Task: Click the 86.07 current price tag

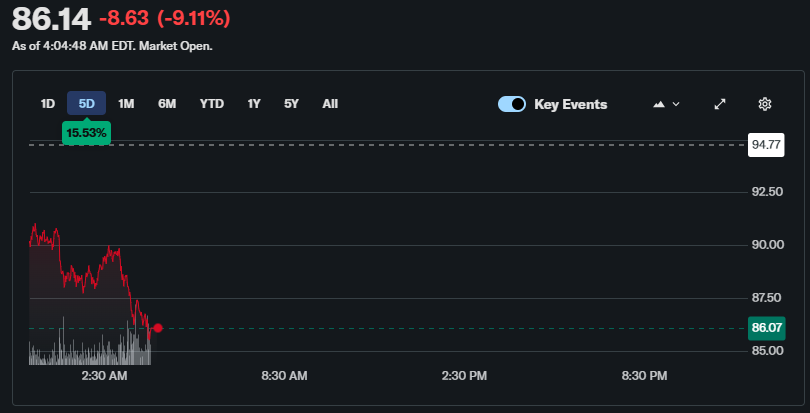Action: coord(766,327)
